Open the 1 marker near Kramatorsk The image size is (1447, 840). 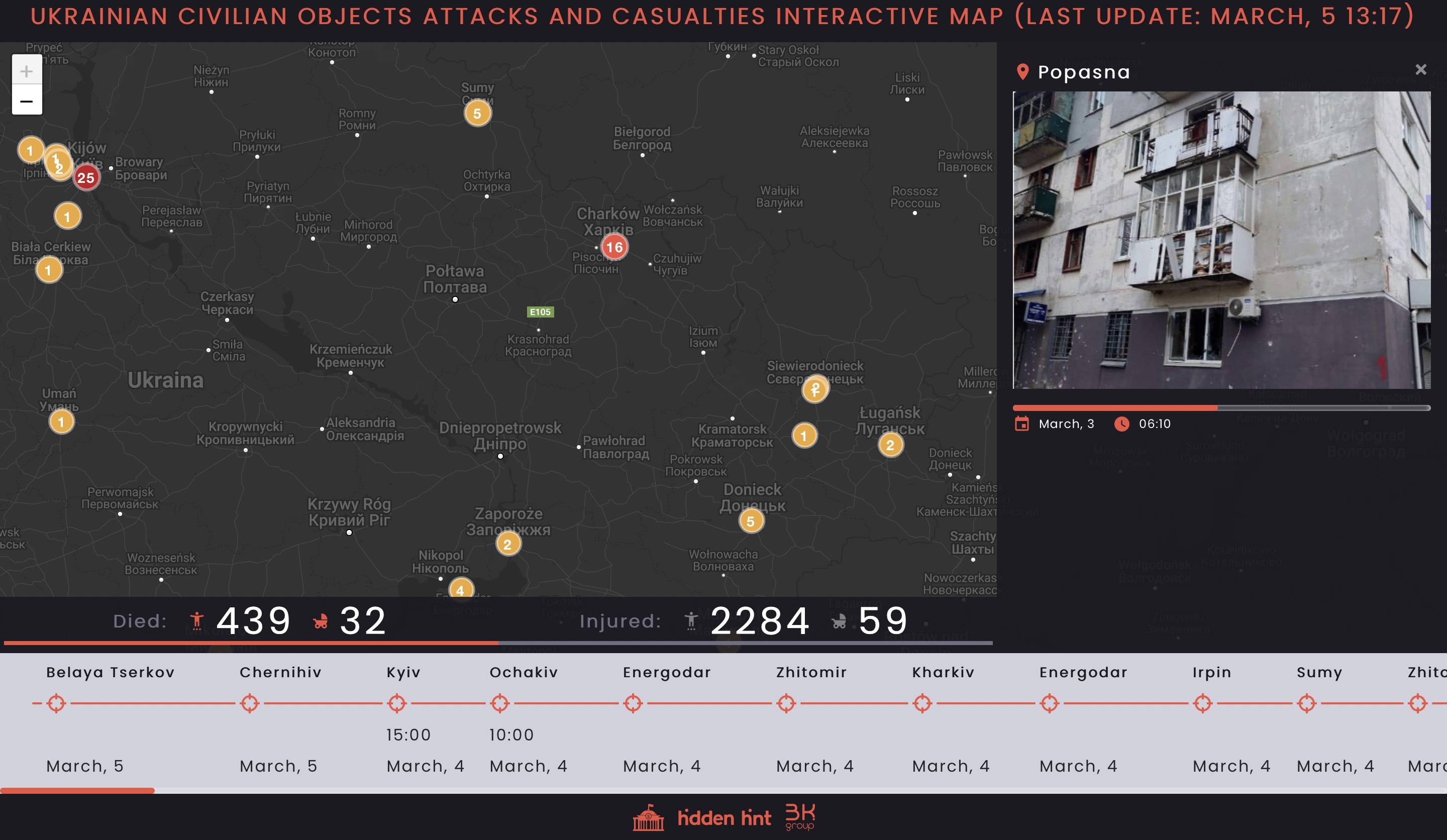804,436
